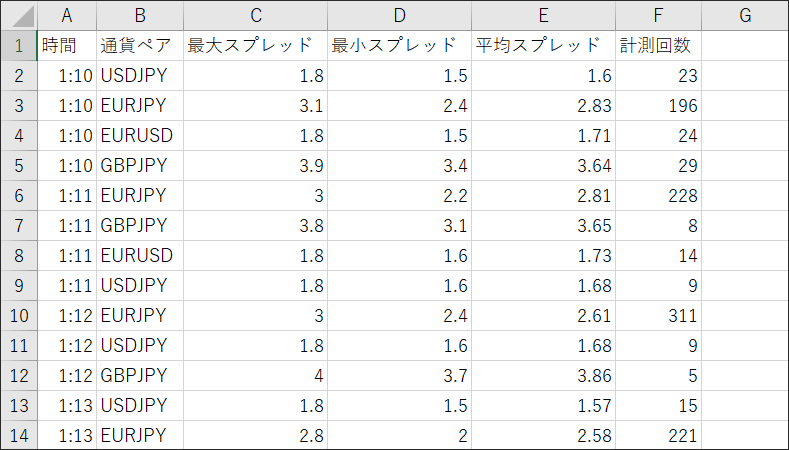Click the 通貨ペア header cell

(140, 46)
